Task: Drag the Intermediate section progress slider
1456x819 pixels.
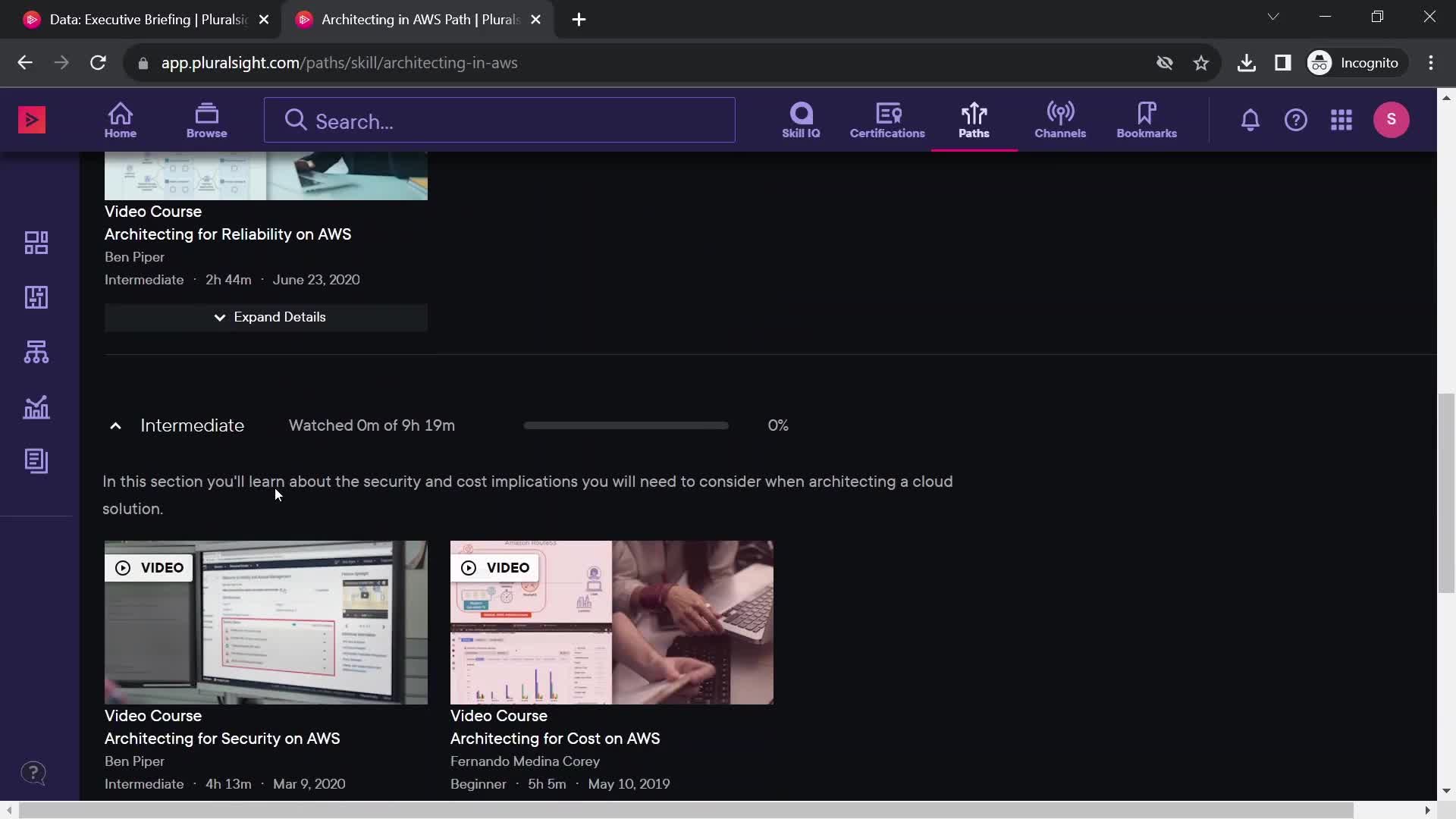Action: click(x=523, y=425)
